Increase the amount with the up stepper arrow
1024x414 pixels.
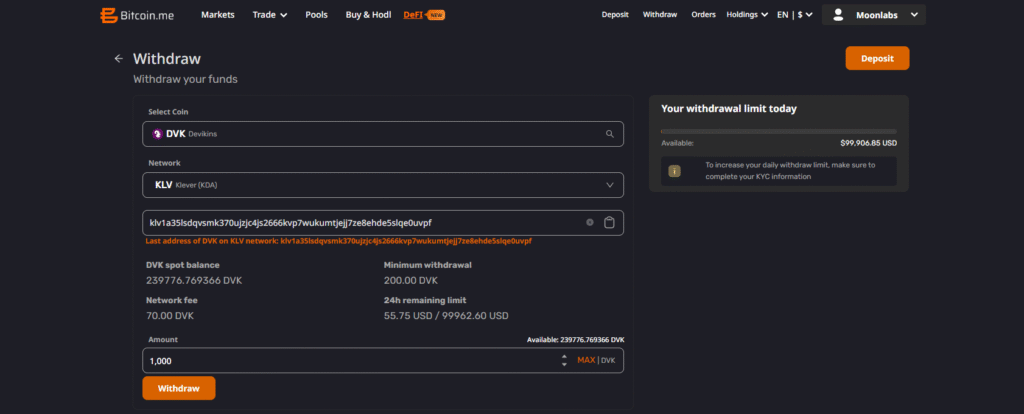pos(565,356)
